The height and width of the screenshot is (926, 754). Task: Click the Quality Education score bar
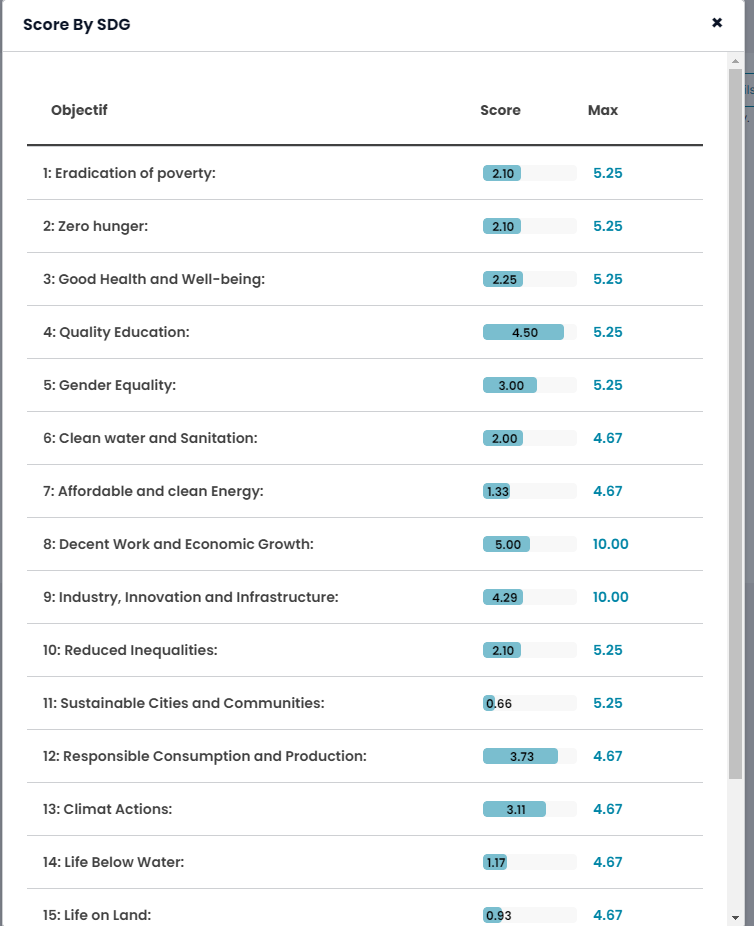coord(524,332)
